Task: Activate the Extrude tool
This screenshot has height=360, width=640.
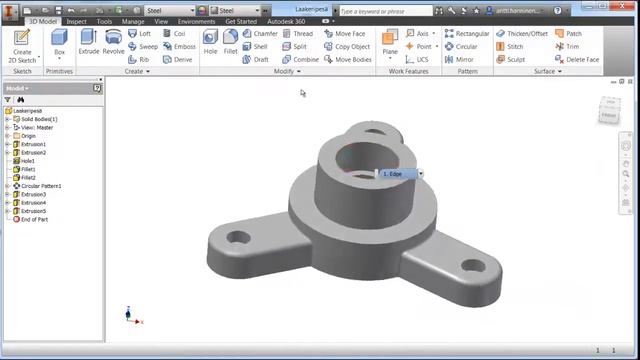Action: pos(89,42)
